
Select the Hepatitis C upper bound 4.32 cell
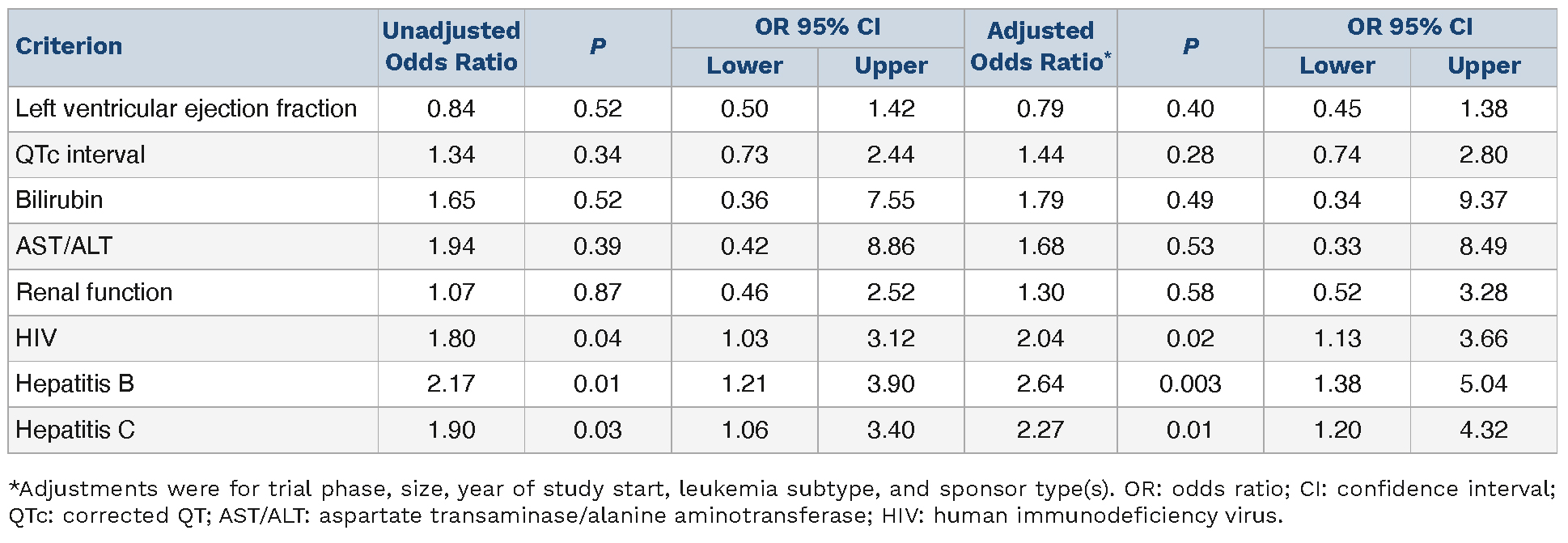coord(1483,430)
